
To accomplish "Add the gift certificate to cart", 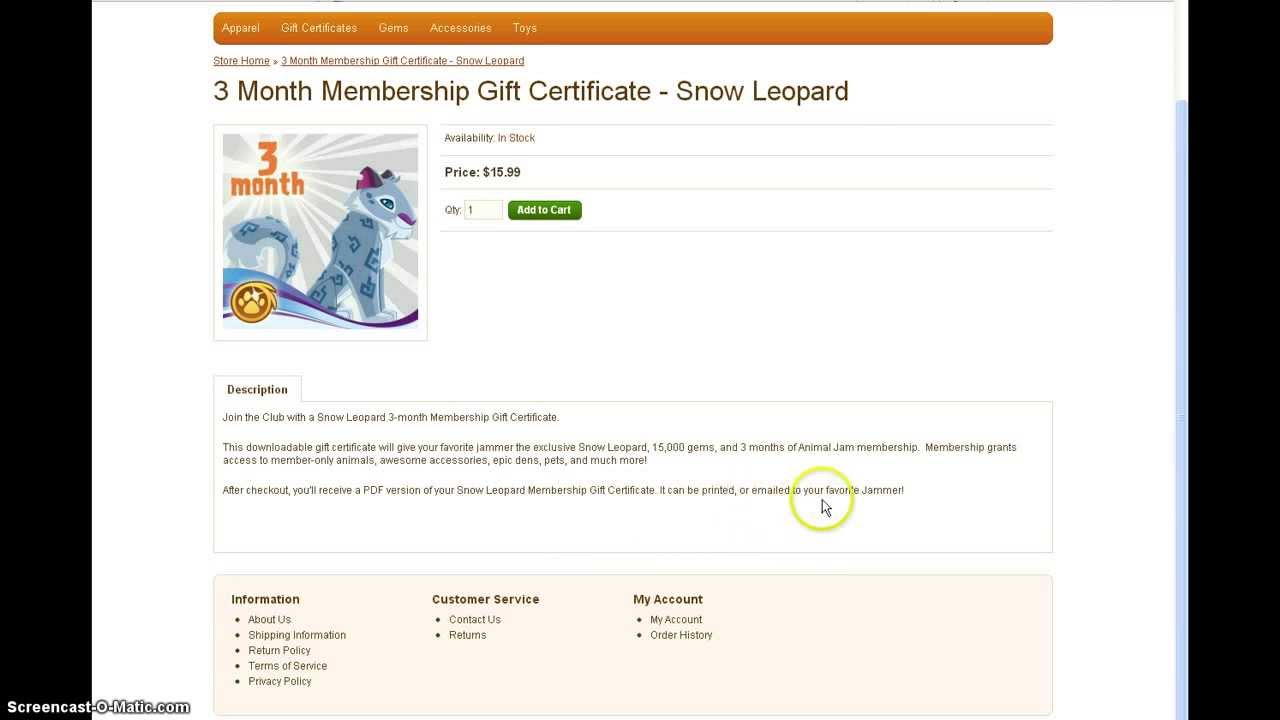I will (x=545, y=210).
